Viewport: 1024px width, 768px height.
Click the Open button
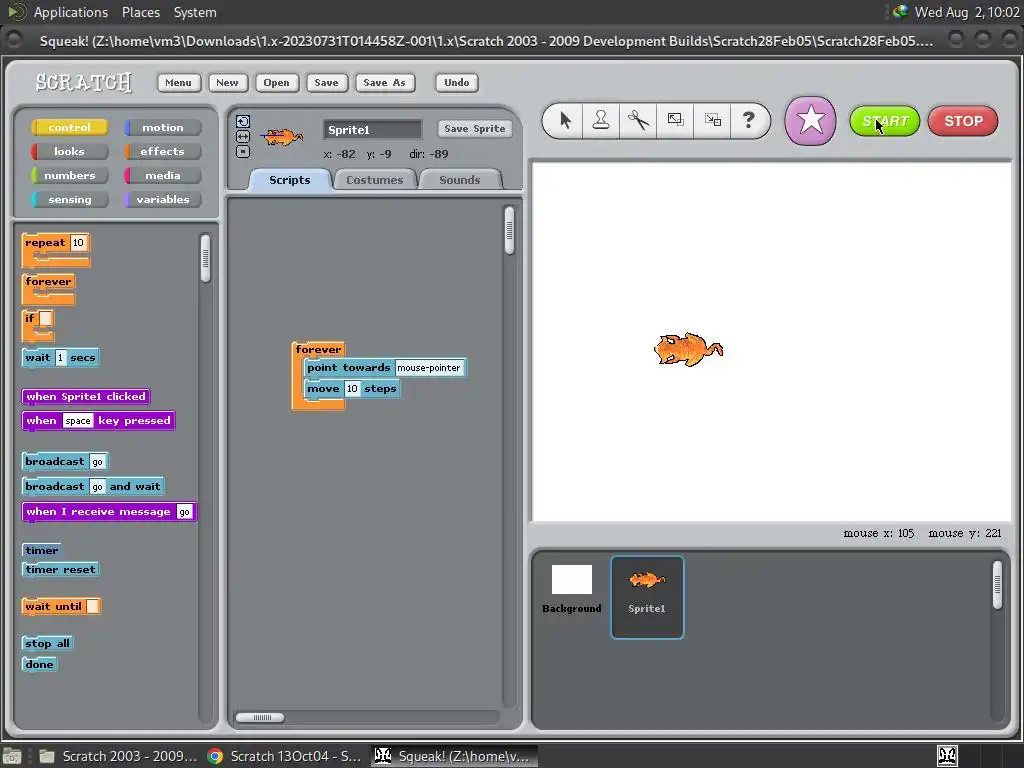pos(276,82)
